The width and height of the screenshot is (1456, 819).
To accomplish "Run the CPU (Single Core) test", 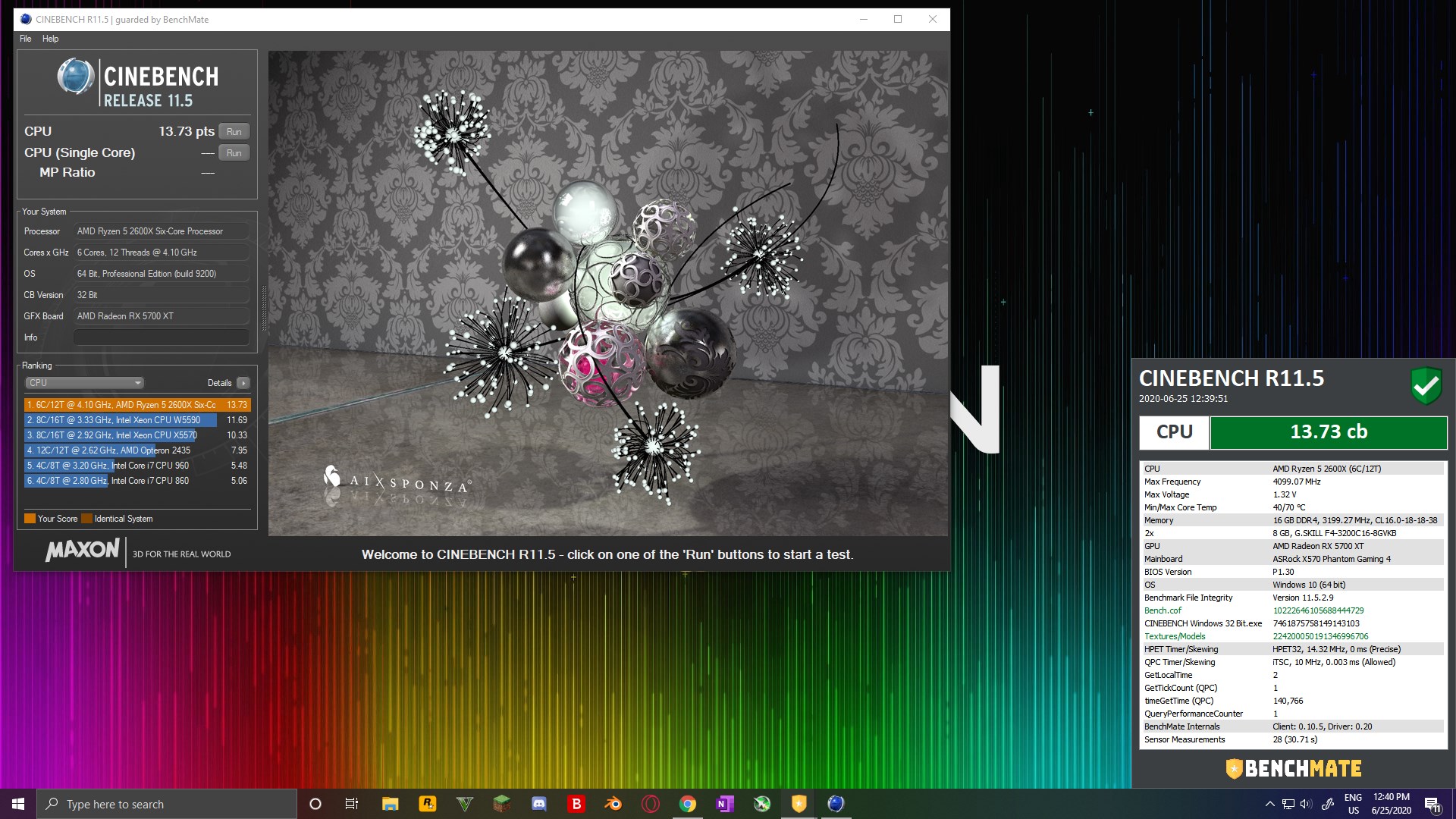I will point(234,152).
